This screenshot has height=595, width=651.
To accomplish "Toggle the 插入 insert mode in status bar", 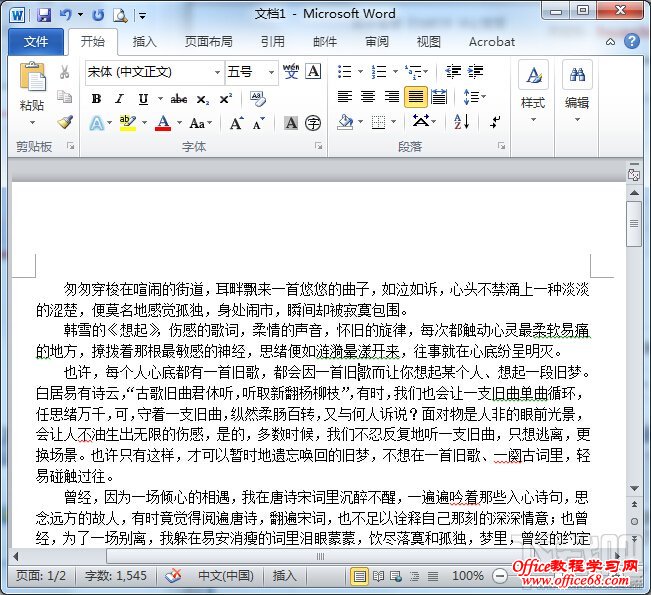I will [285, 576].
